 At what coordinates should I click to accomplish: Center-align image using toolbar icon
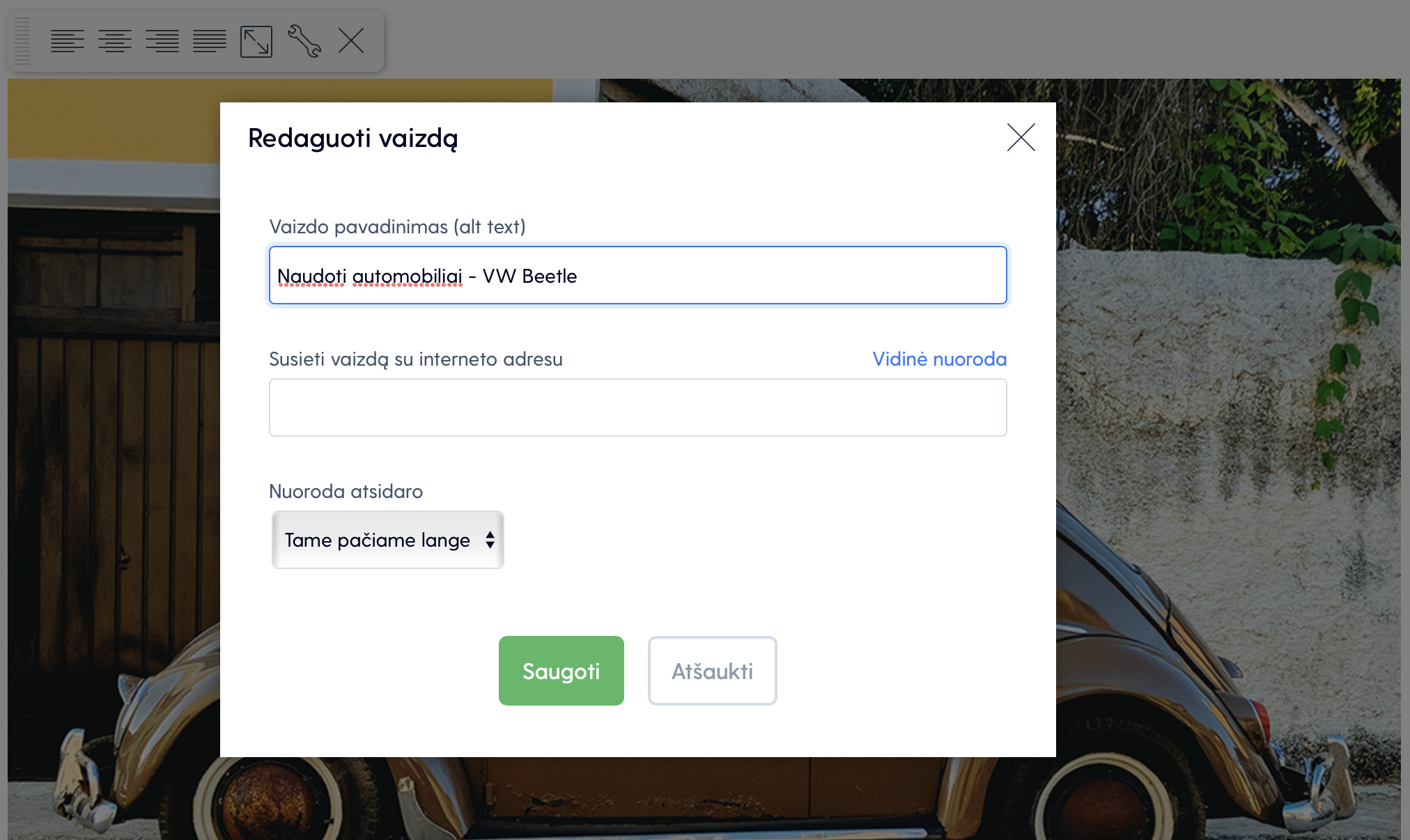[115, 41]
